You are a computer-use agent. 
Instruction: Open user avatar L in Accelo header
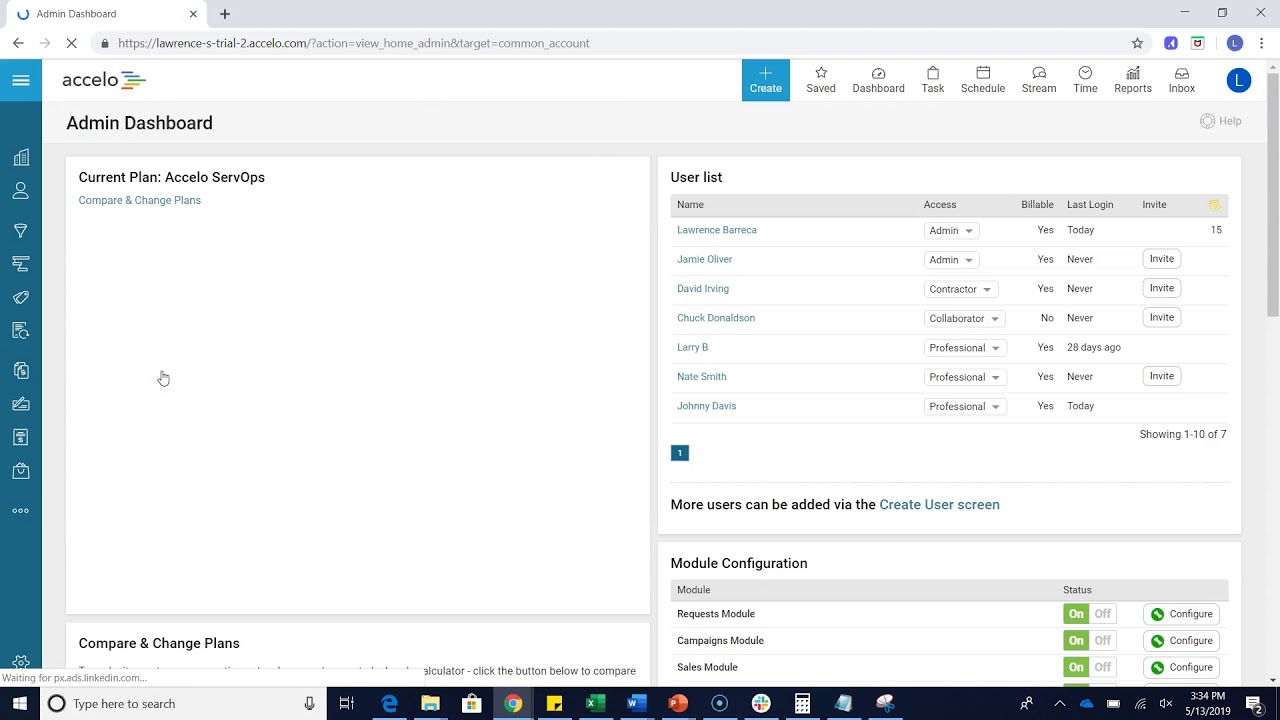pyautogui.click(x=1239, y=81)
